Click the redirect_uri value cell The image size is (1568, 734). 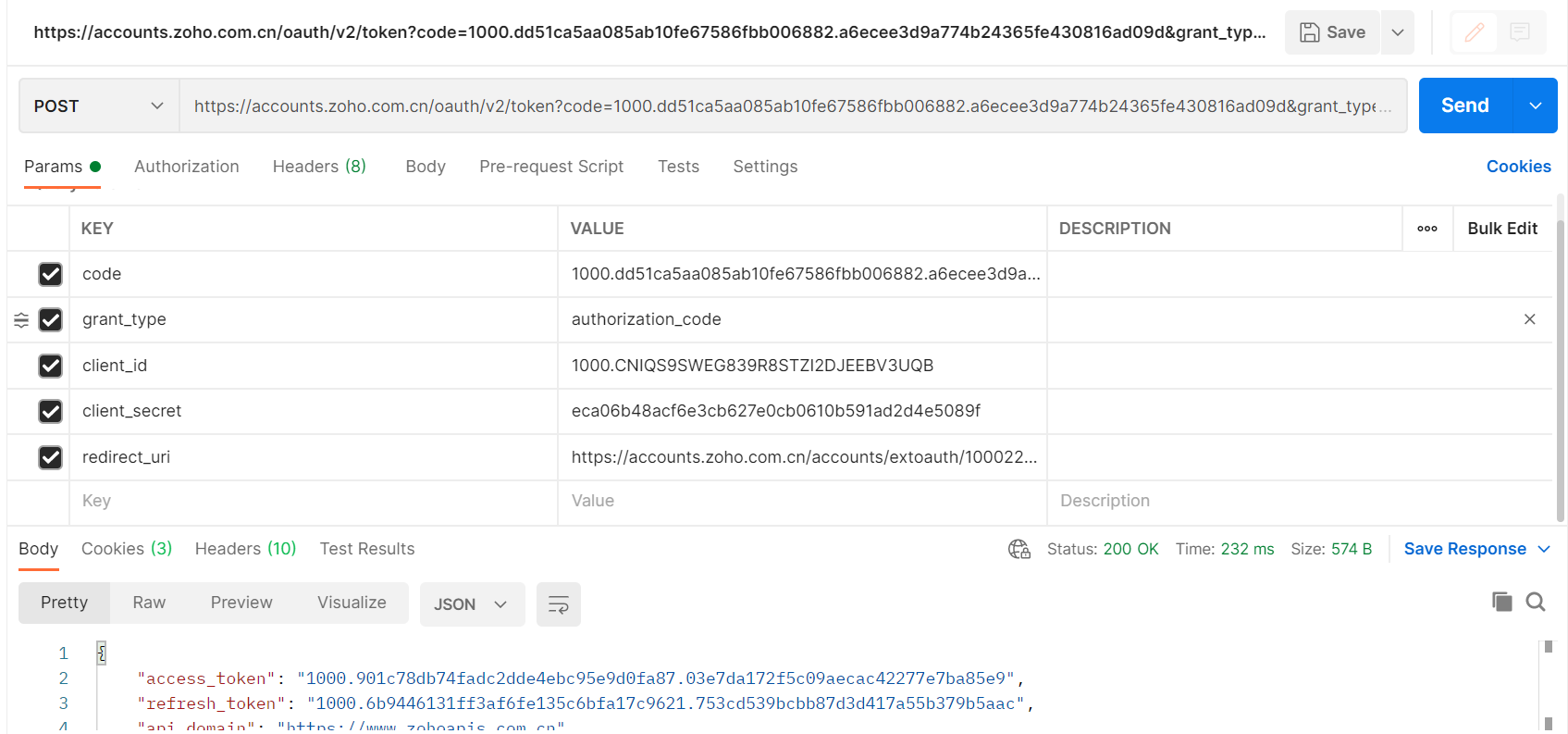pyautogui.click(x=802, y=457)
